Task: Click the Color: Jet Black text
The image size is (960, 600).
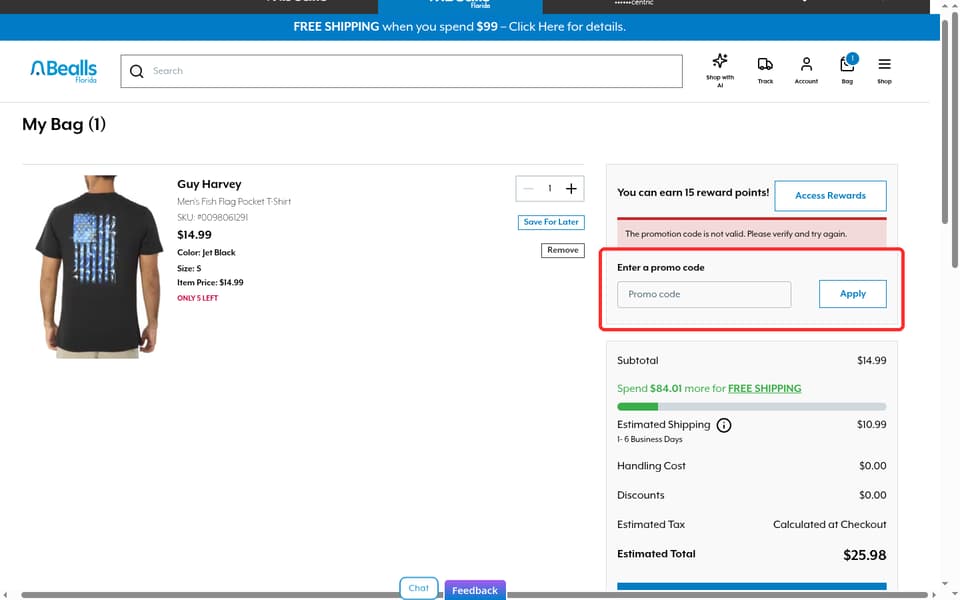Action: click(206, 252)
